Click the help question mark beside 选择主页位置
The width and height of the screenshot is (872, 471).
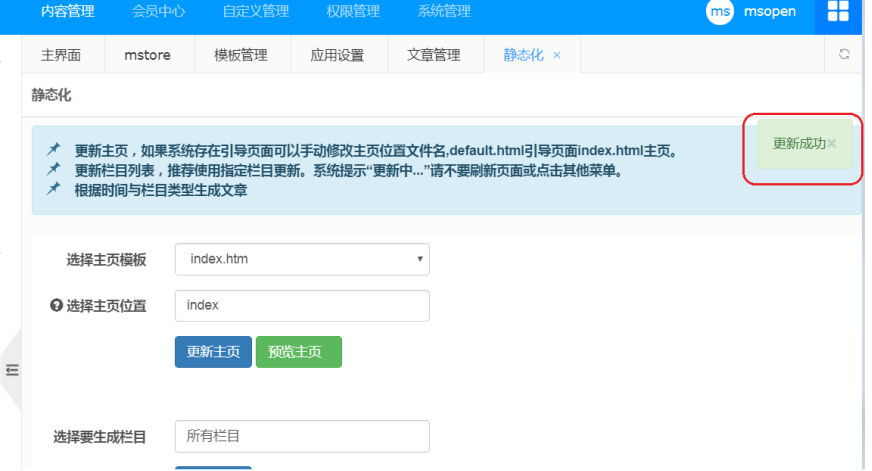tap(56, 305)
